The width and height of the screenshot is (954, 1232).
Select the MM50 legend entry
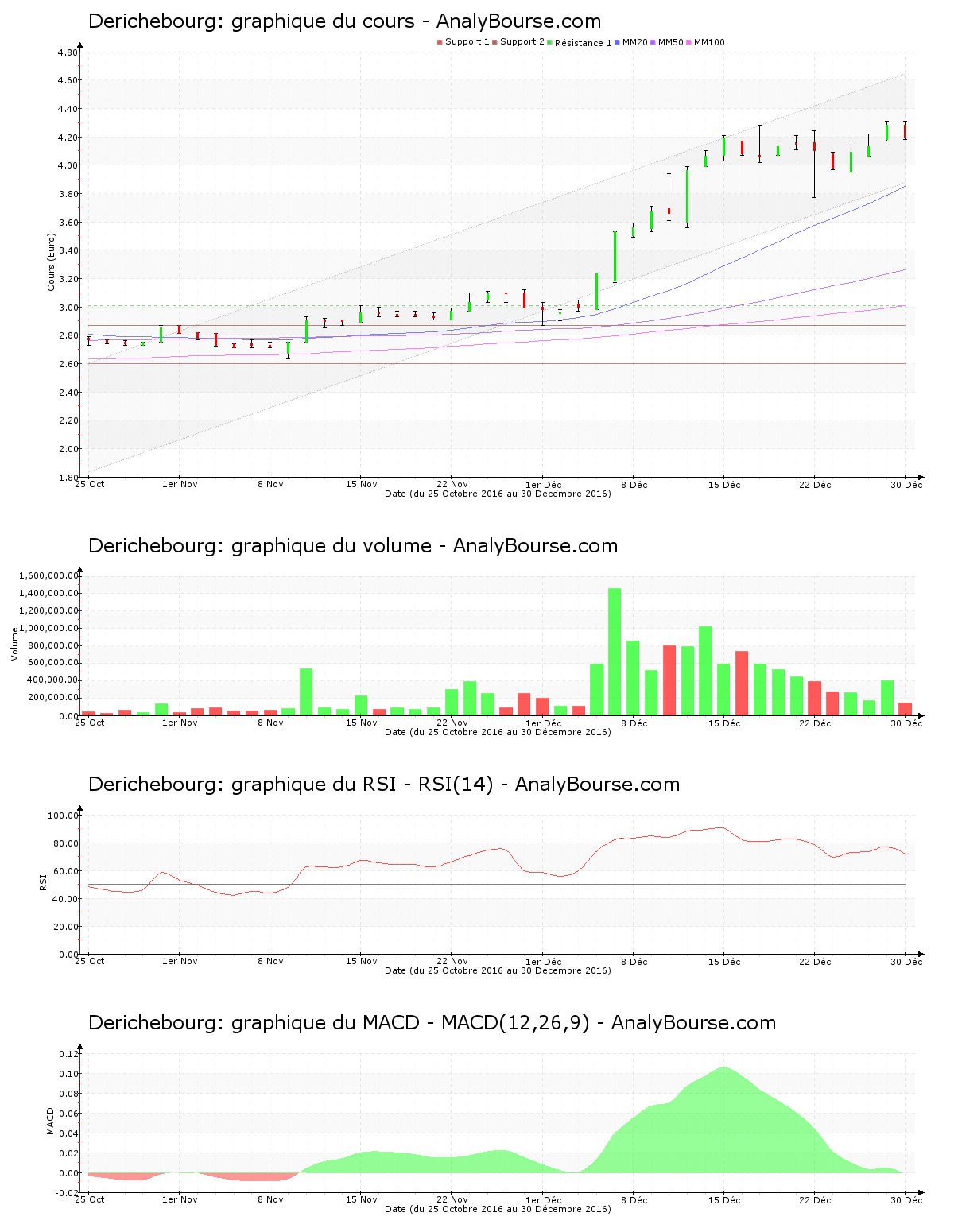click(667, 42)
